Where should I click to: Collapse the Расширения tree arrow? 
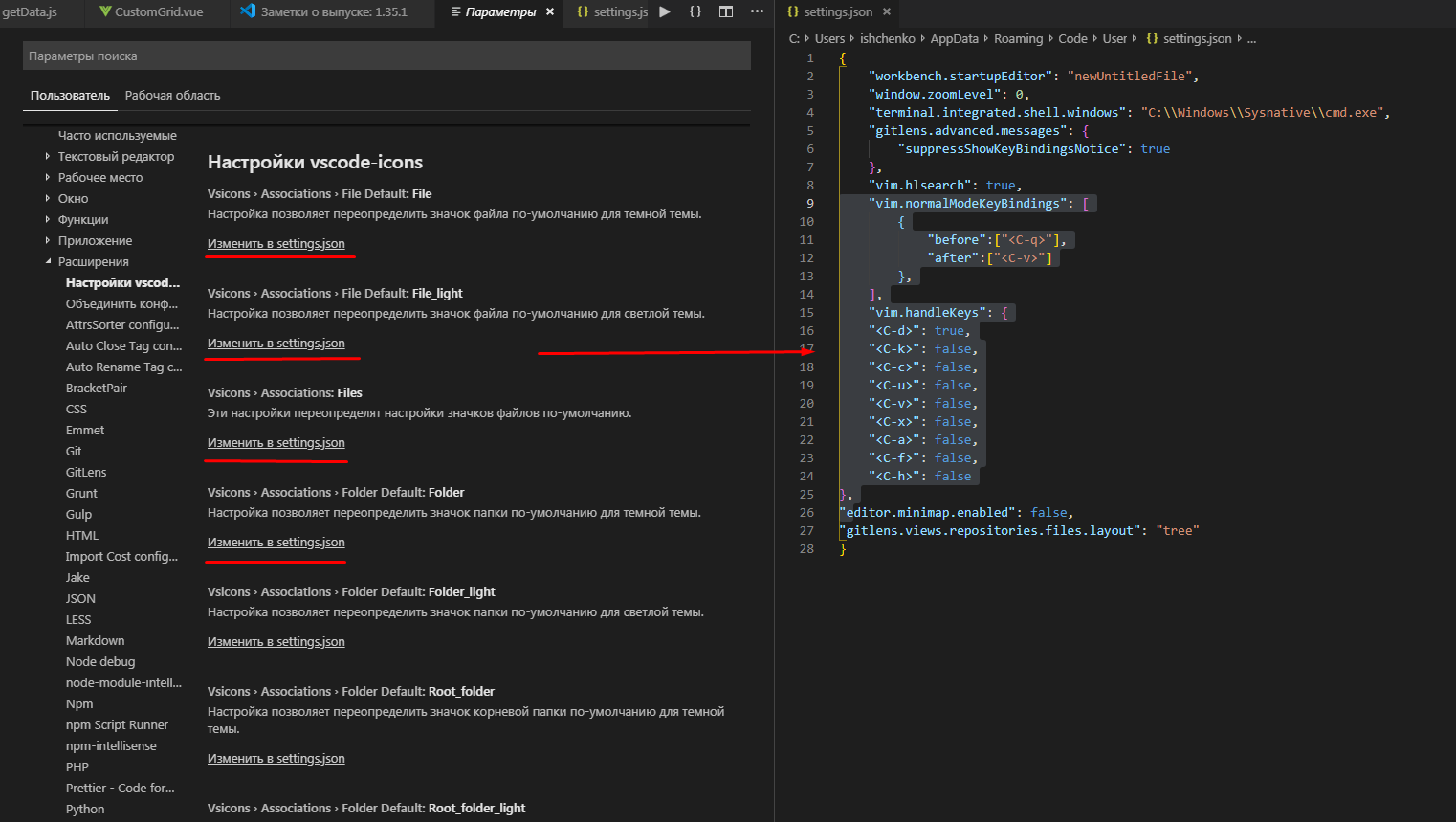coord(48,261)
